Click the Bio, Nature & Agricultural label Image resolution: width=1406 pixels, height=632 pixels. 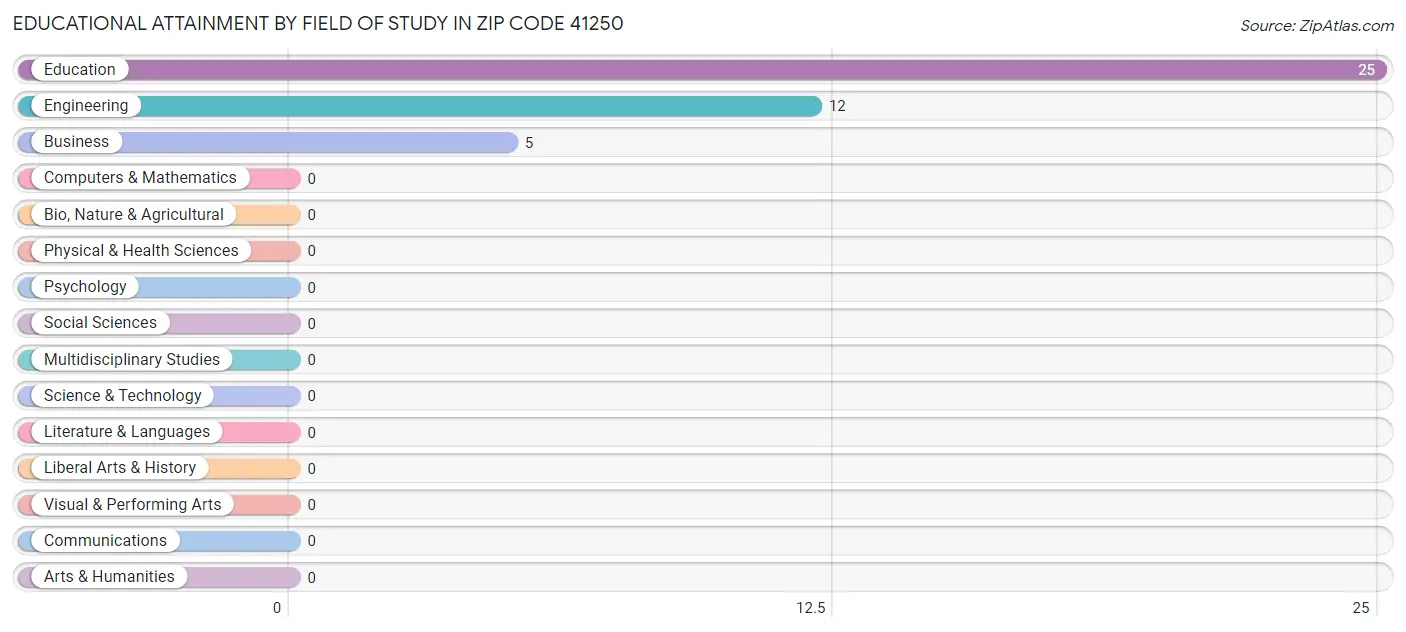point(134,214)
